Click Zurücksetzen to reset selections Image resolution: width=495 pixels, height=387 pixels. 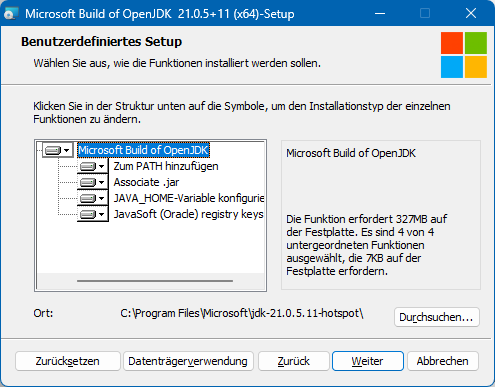coord(68,361)
